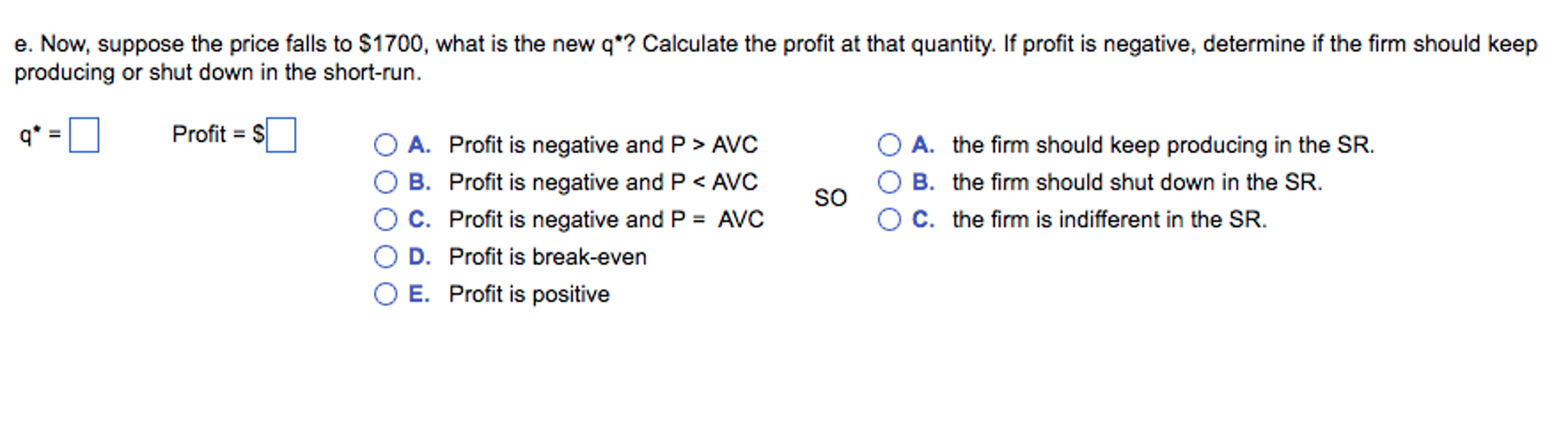Screen dimensions: 1568x444
Task: Select the firm should shut down option
Action: click(891, 183)
